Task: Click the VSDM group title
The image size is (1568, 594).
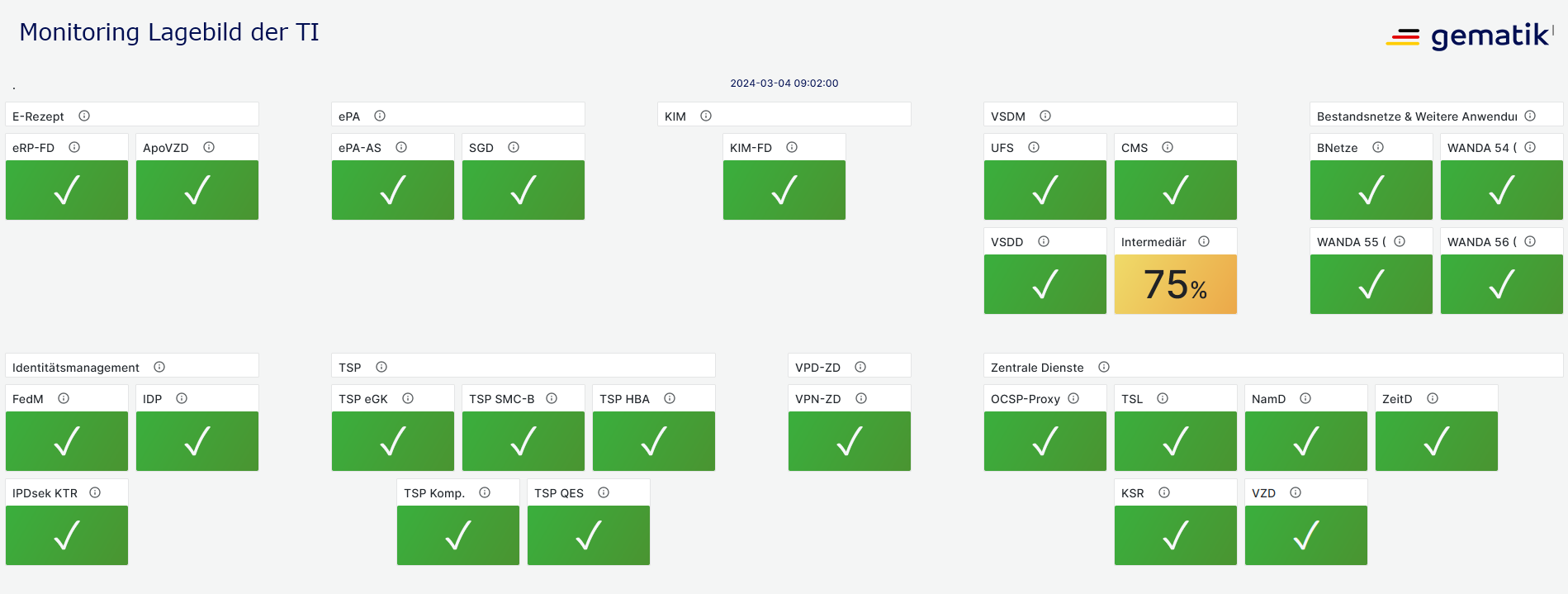Action: 1008,116
